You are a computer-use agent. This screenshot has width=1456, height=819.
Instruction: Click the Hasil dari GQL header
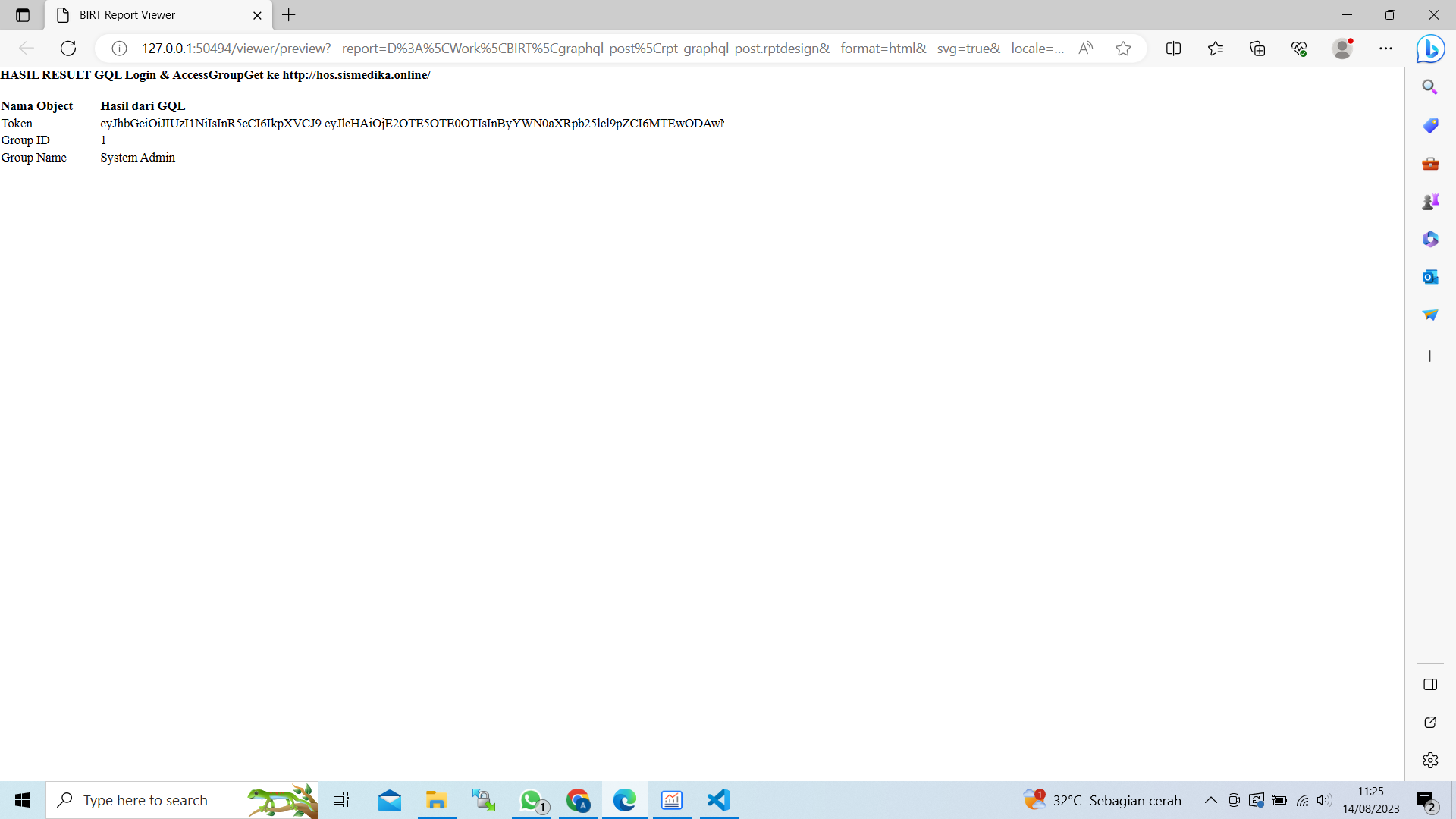click(143, 106)
